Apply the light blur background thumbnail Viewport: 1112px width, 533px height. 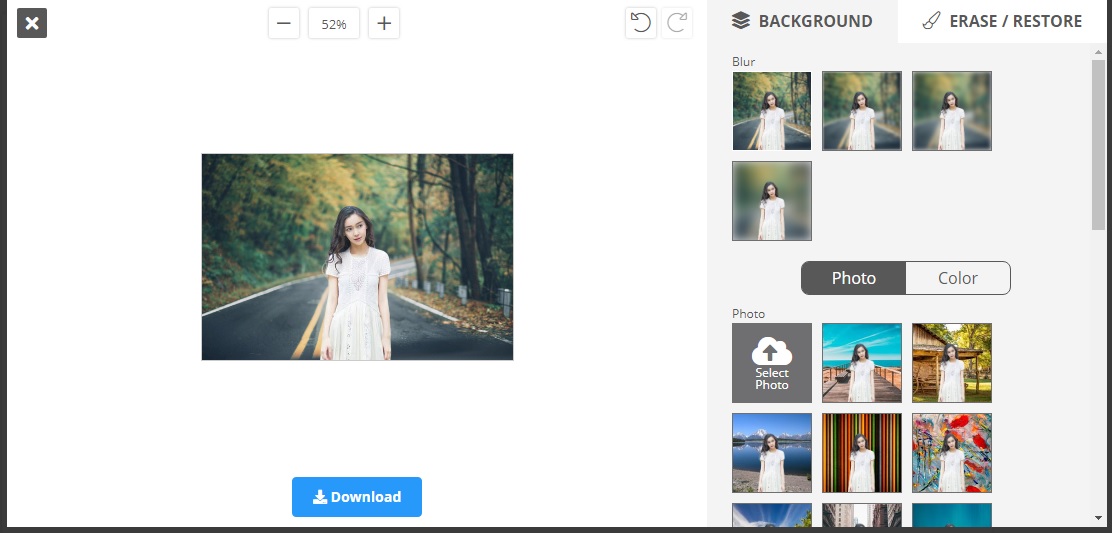862,111
